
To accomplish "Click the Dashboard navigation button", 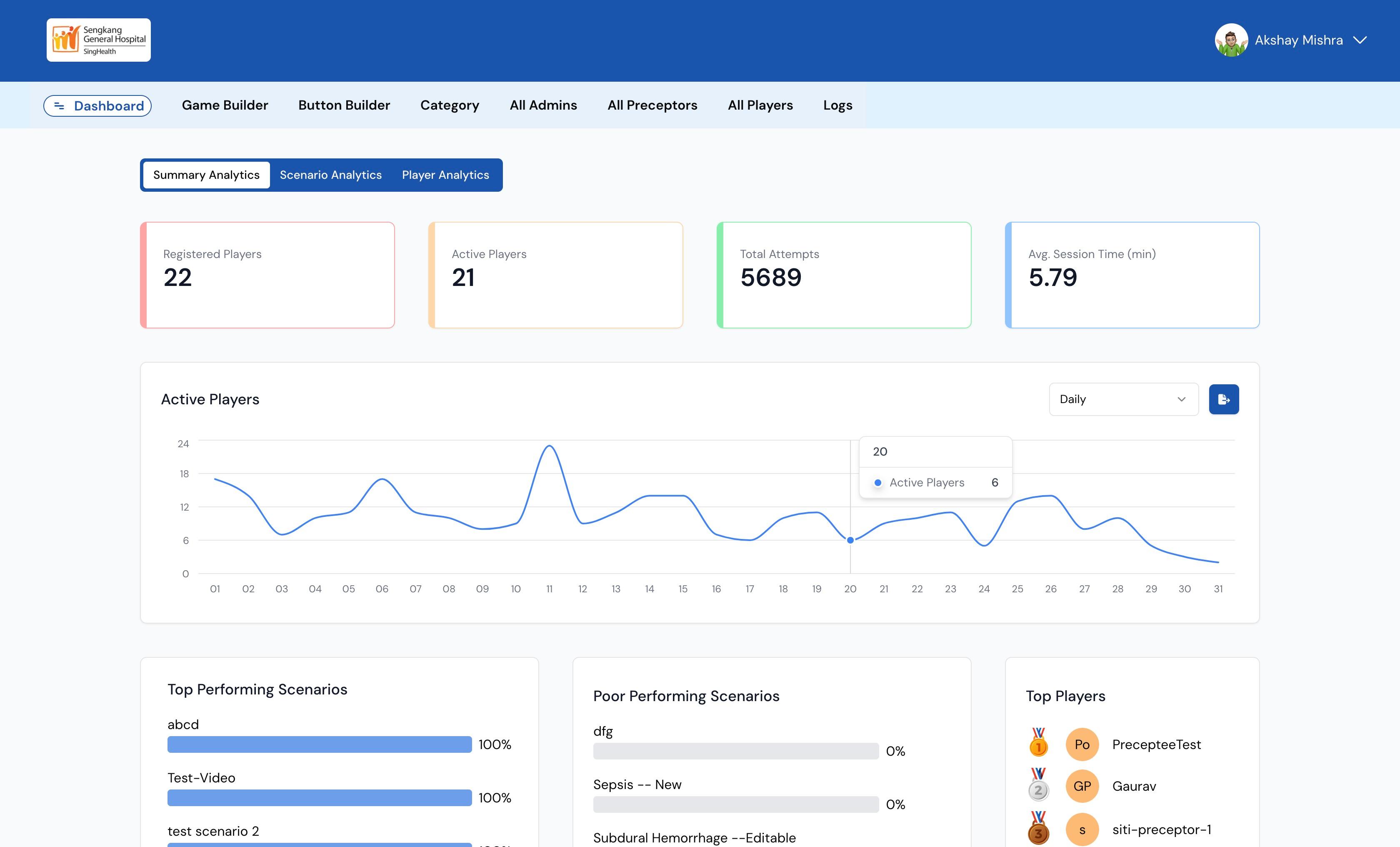I will click(x=97, y=106).
